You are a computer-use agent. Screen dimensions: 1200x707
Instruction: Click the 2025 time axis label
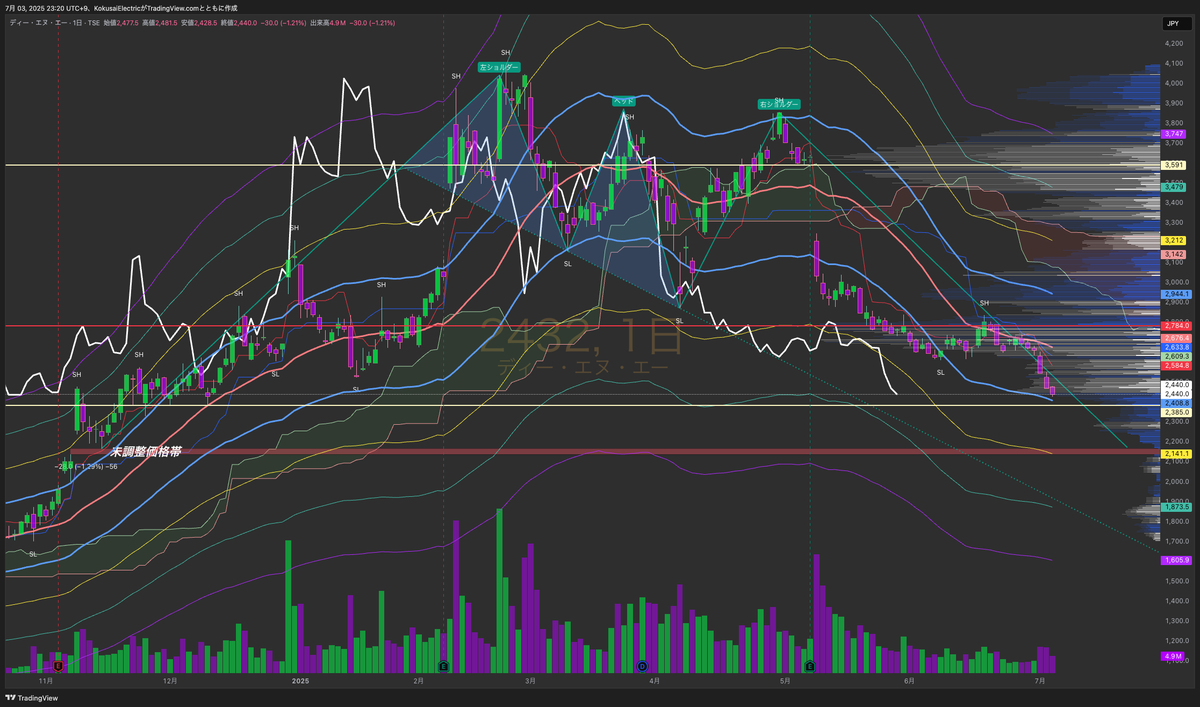[300, 680]
